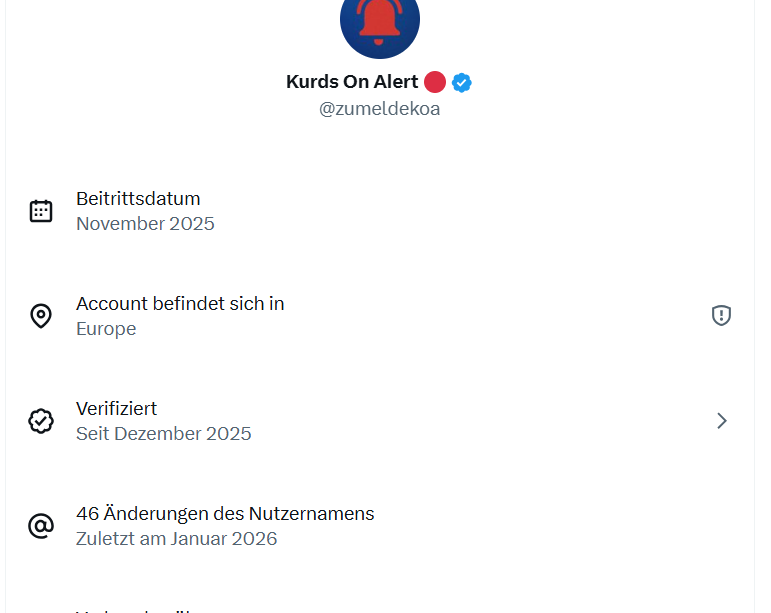
Task: Click the 'Account befindet sich in' label
Action: pyautogui.click(x=180, y=303)
